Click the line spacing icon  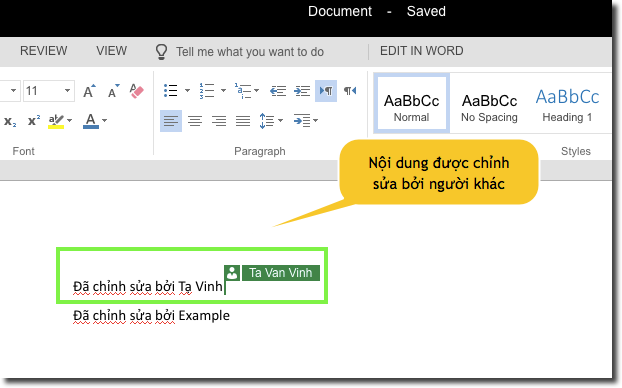[267, 121]
